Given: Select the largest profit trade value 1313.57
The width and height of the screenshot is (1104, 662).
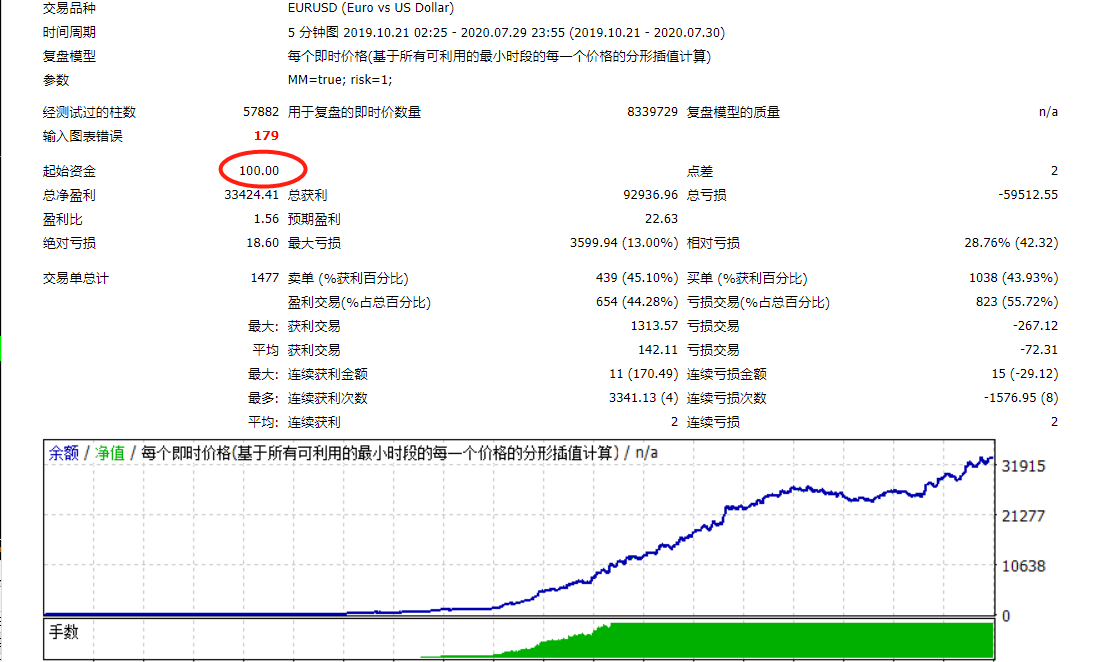Looking at the screenshot, I should click(x=654, y=326).
